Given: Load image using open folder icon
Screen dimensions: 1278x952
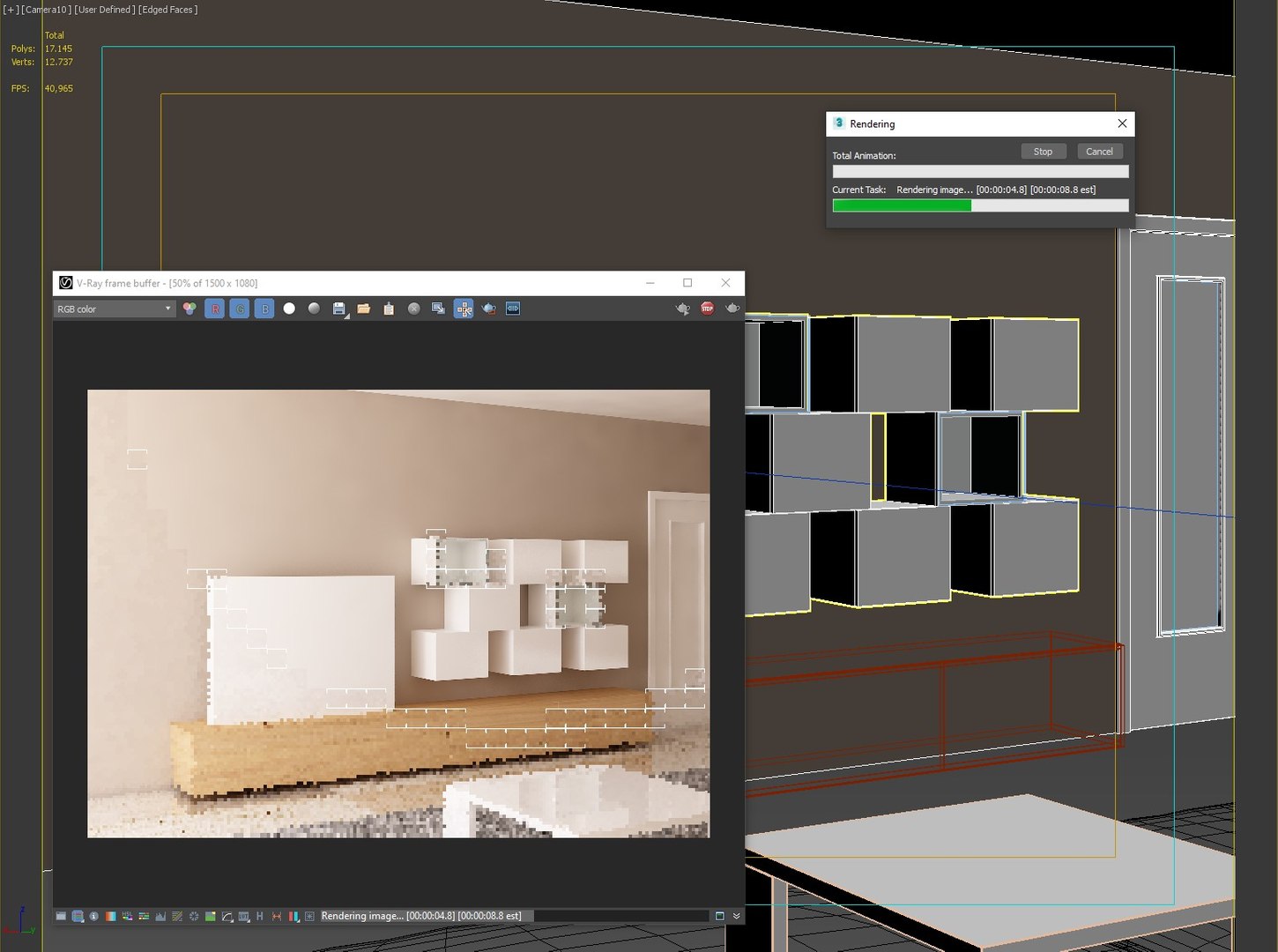Looking at the screenshot, I should point(363,309).
